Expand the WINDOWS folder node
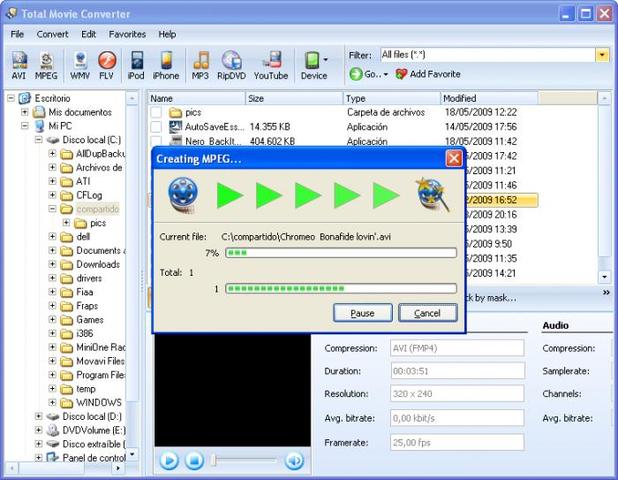This screenshot has height=480, width=618. click(x=52, y=402)
